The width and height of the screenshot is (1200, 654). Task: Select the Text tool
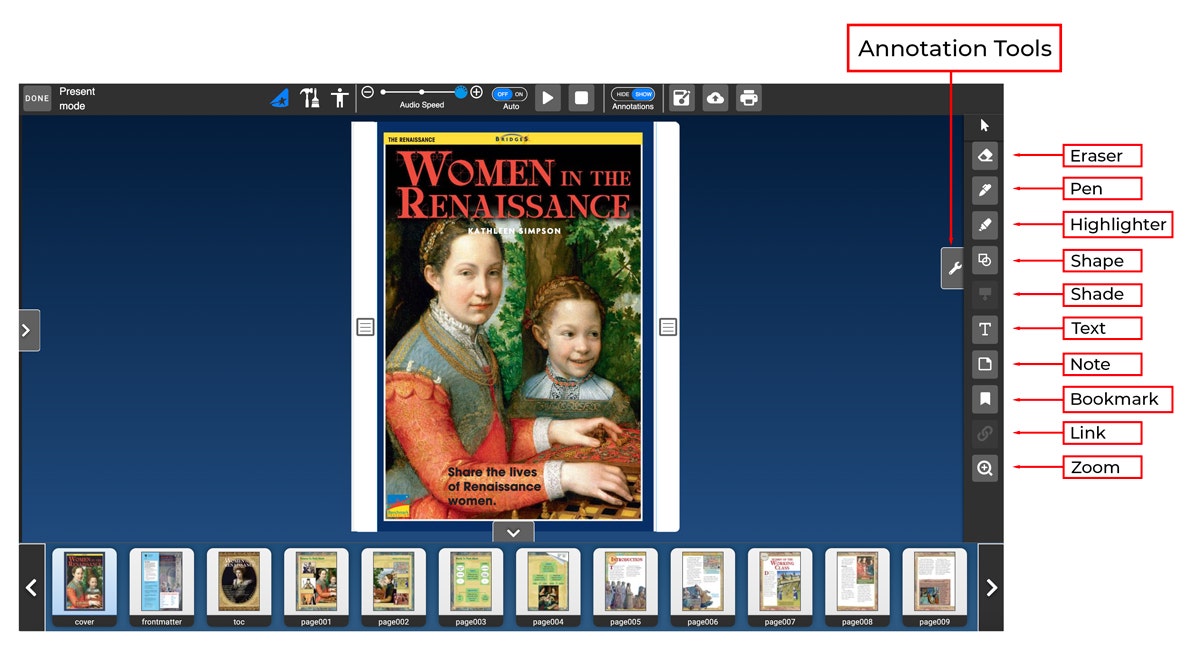[985, 329]
